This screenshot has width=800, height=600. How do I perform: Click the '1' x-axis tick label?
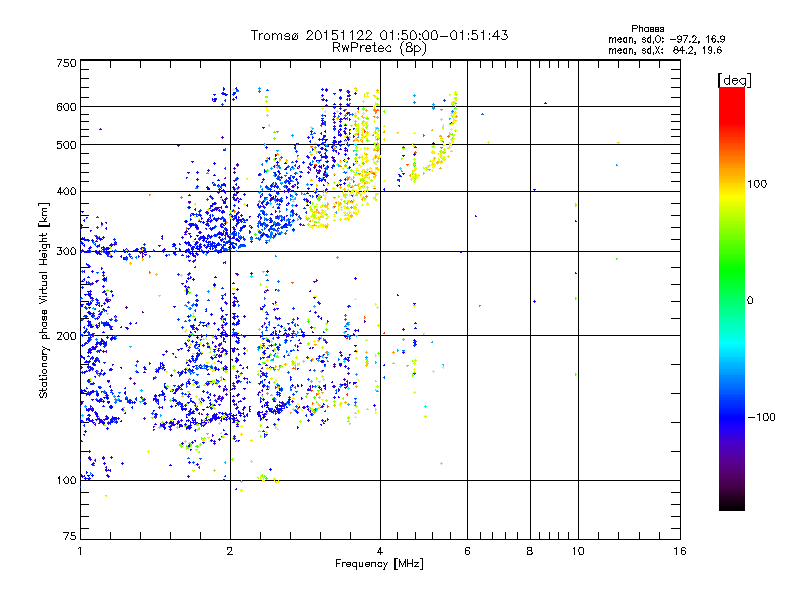point(80,551)
